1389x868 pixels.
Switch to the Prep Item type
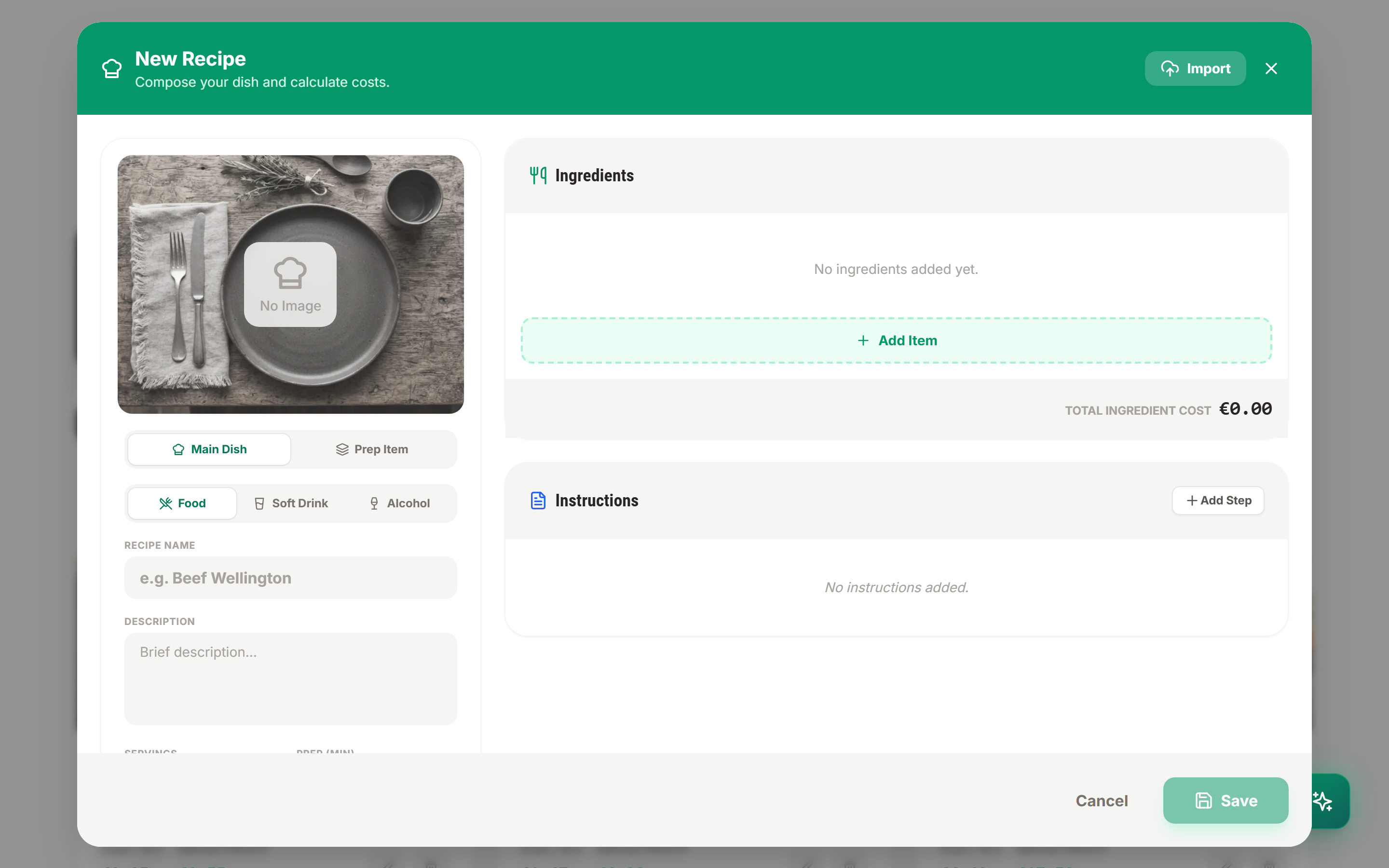pos(372,449)
